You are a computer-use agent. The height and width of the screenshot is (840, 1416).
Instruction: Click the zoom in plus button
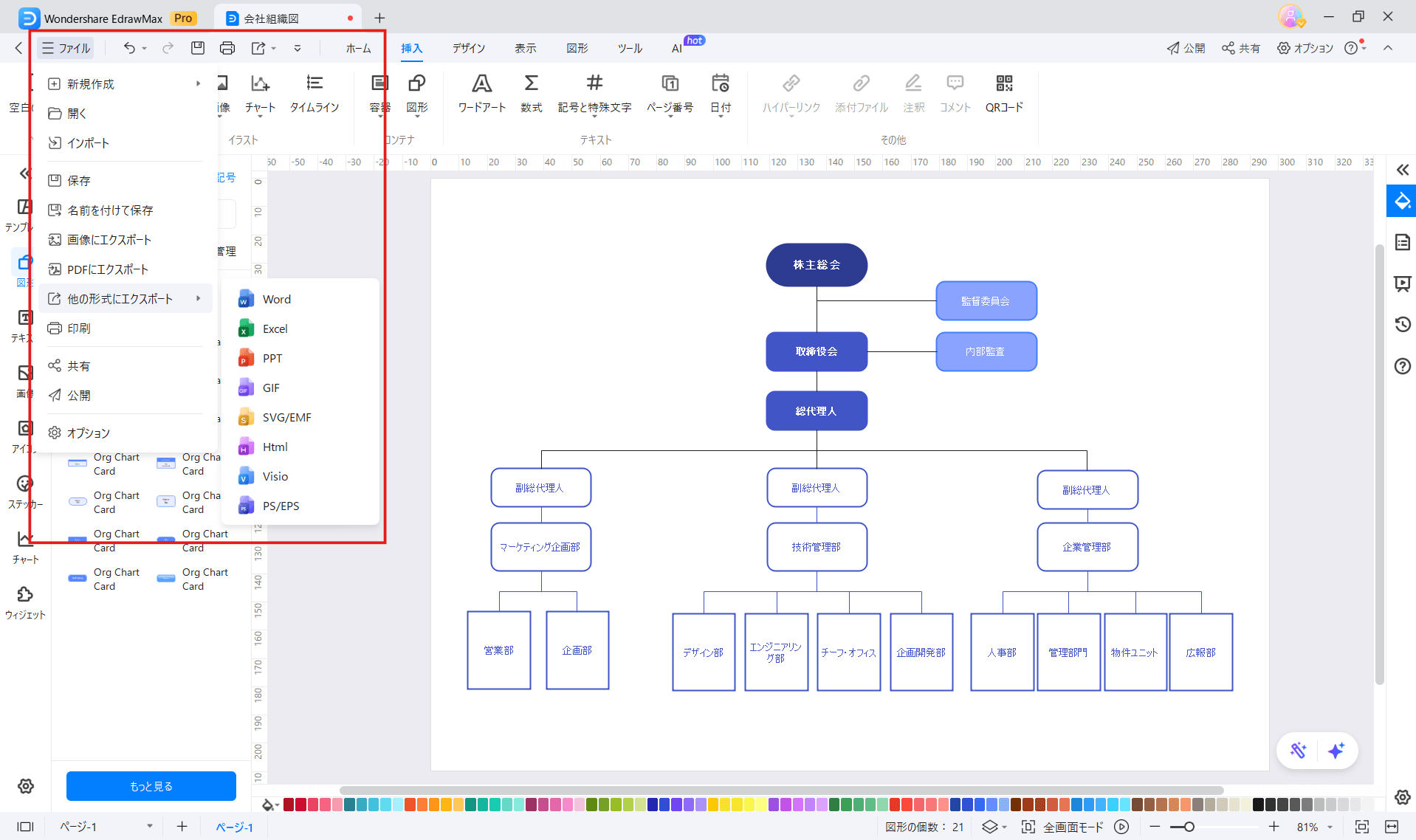(1274, 827)
